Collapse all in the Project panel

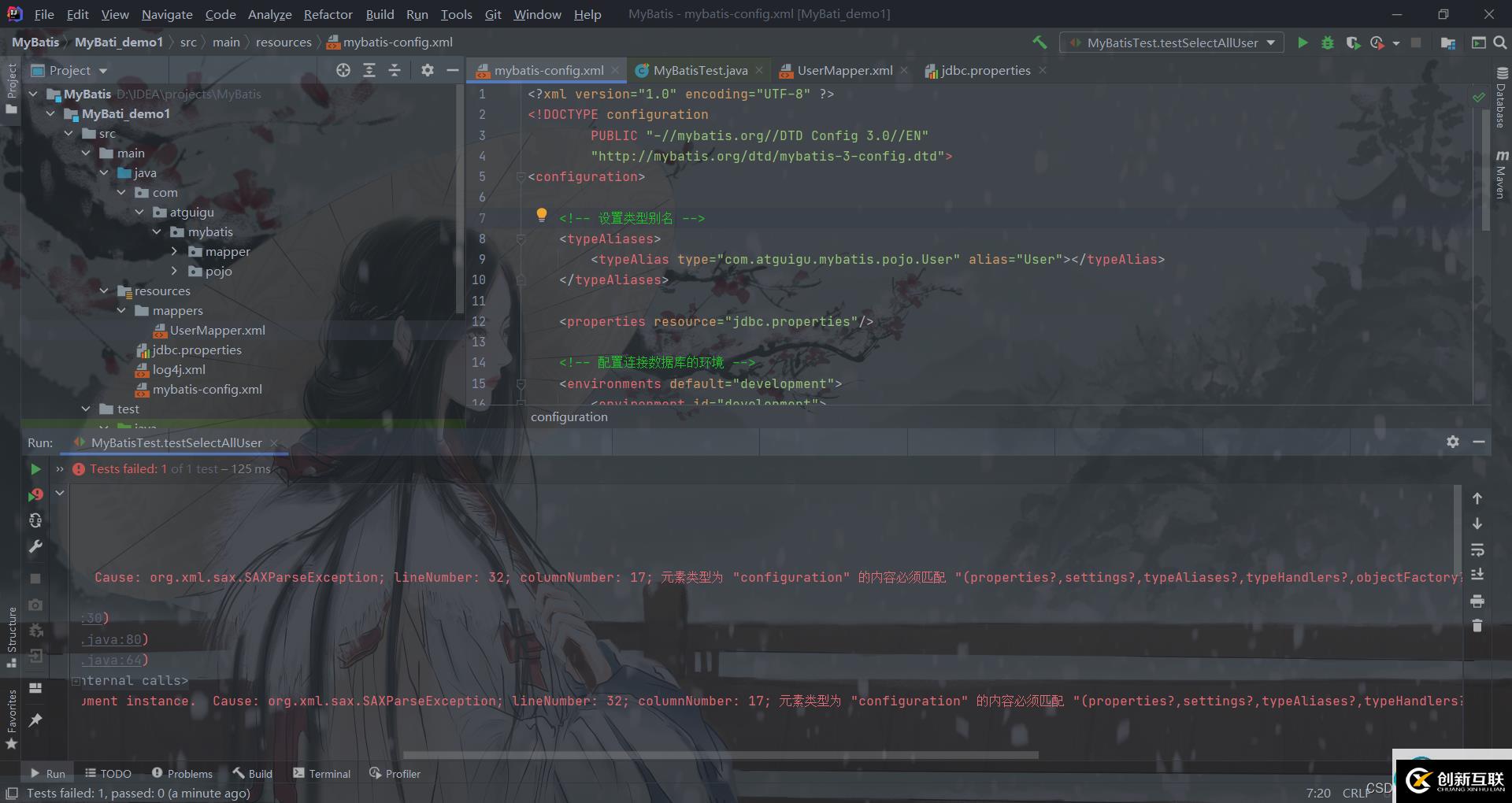click(395, 70)
